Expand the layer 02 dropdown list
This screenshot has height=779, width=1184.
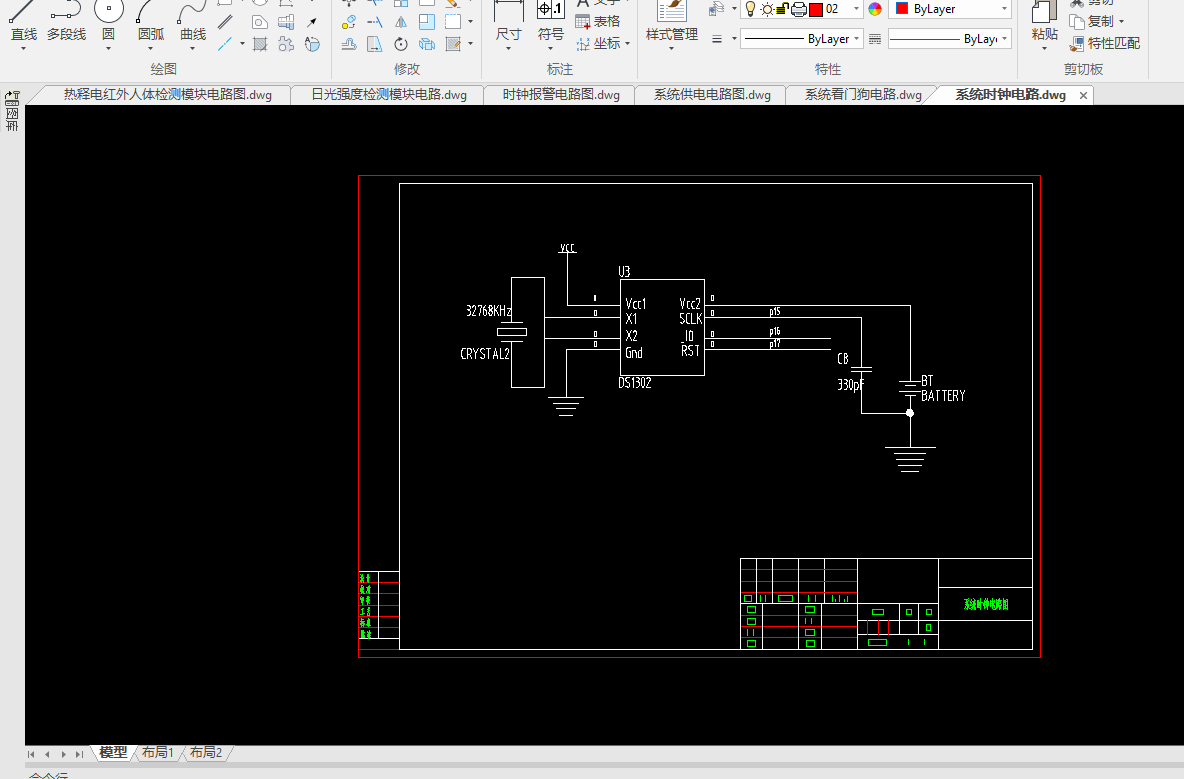click(857, 9)
